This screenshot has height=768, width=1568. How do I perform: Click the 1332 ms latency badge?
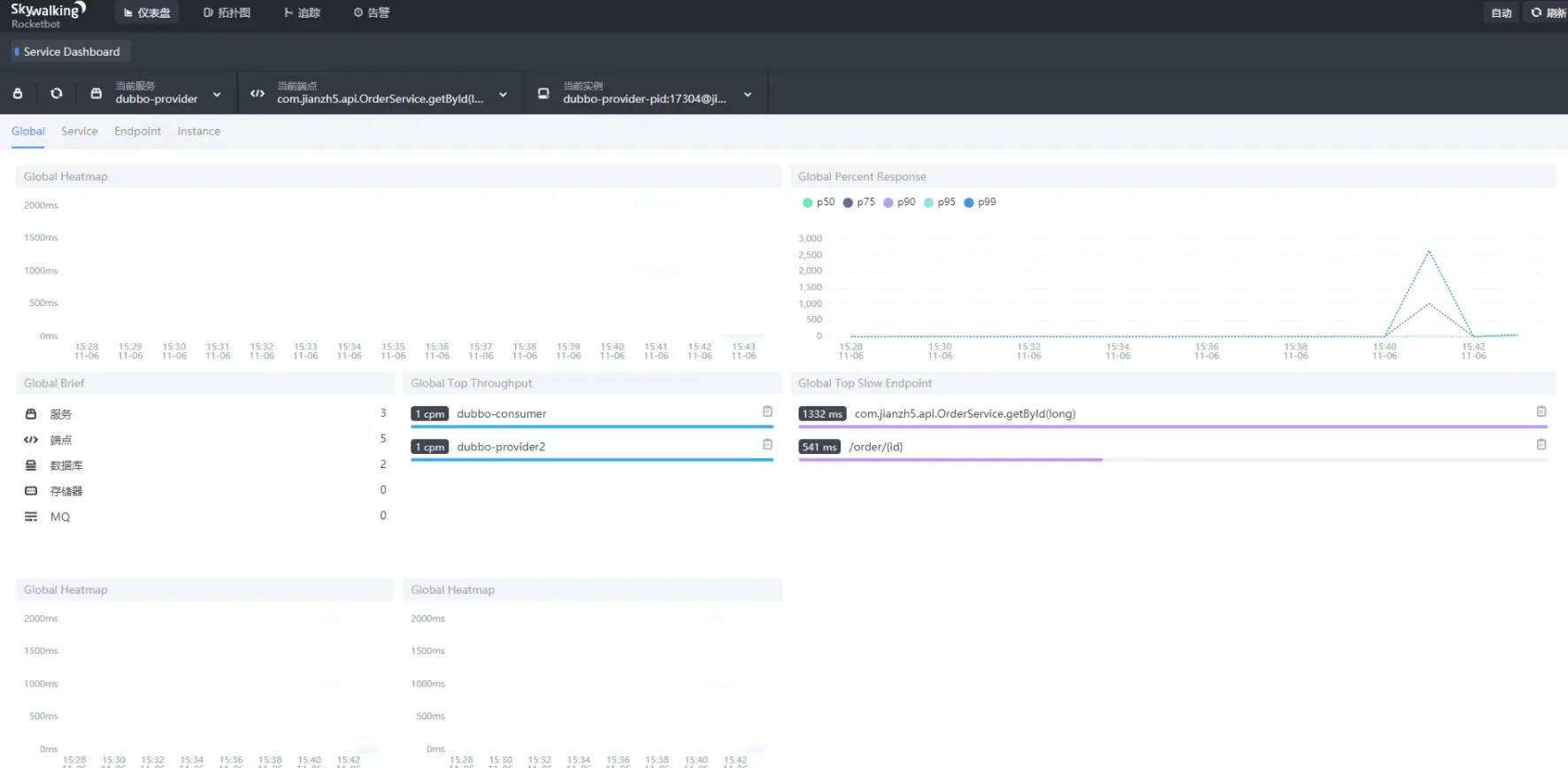822,414
